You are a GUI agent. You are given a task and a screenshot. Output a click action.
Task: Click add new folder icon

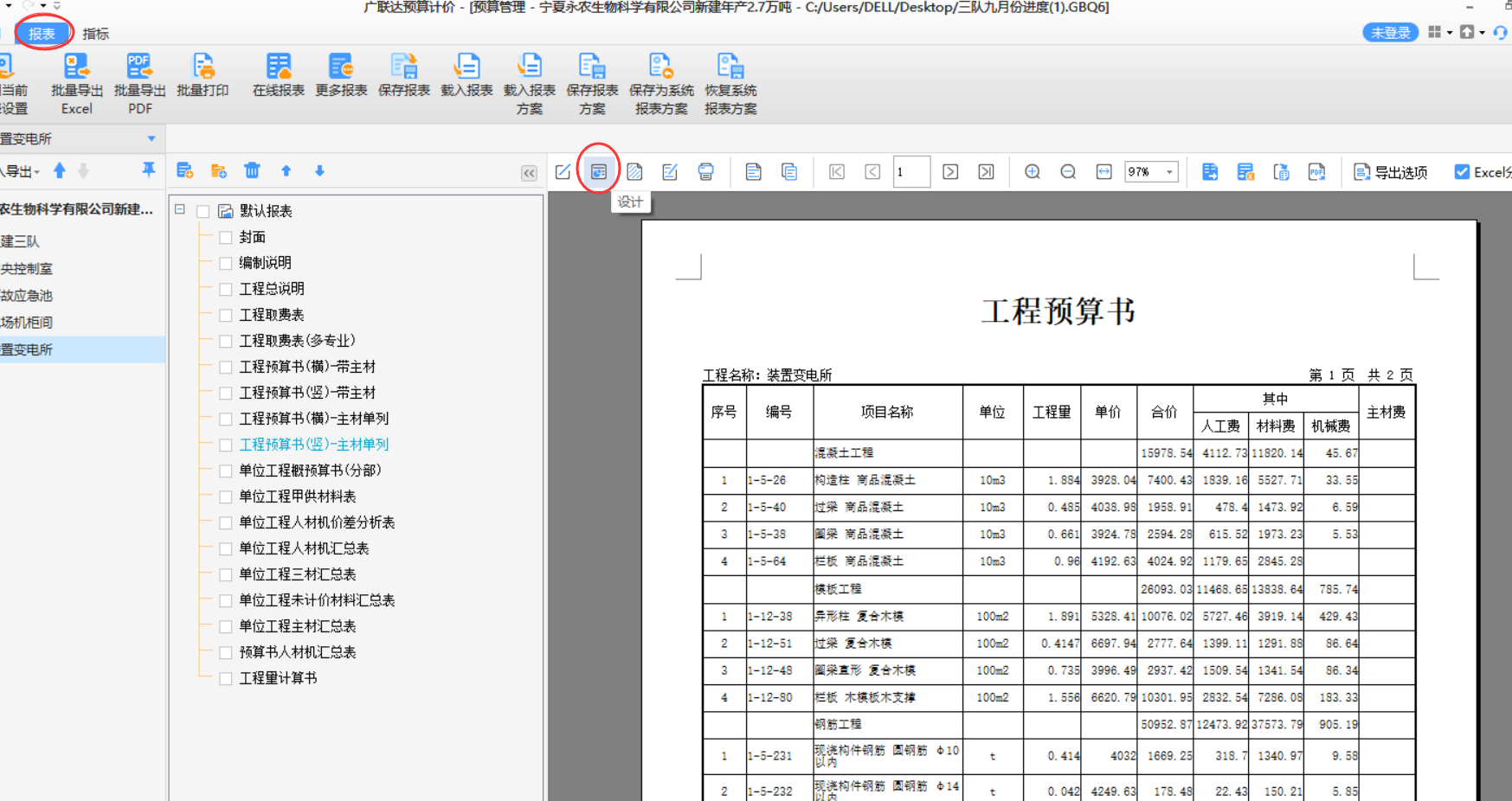point(218,170)
